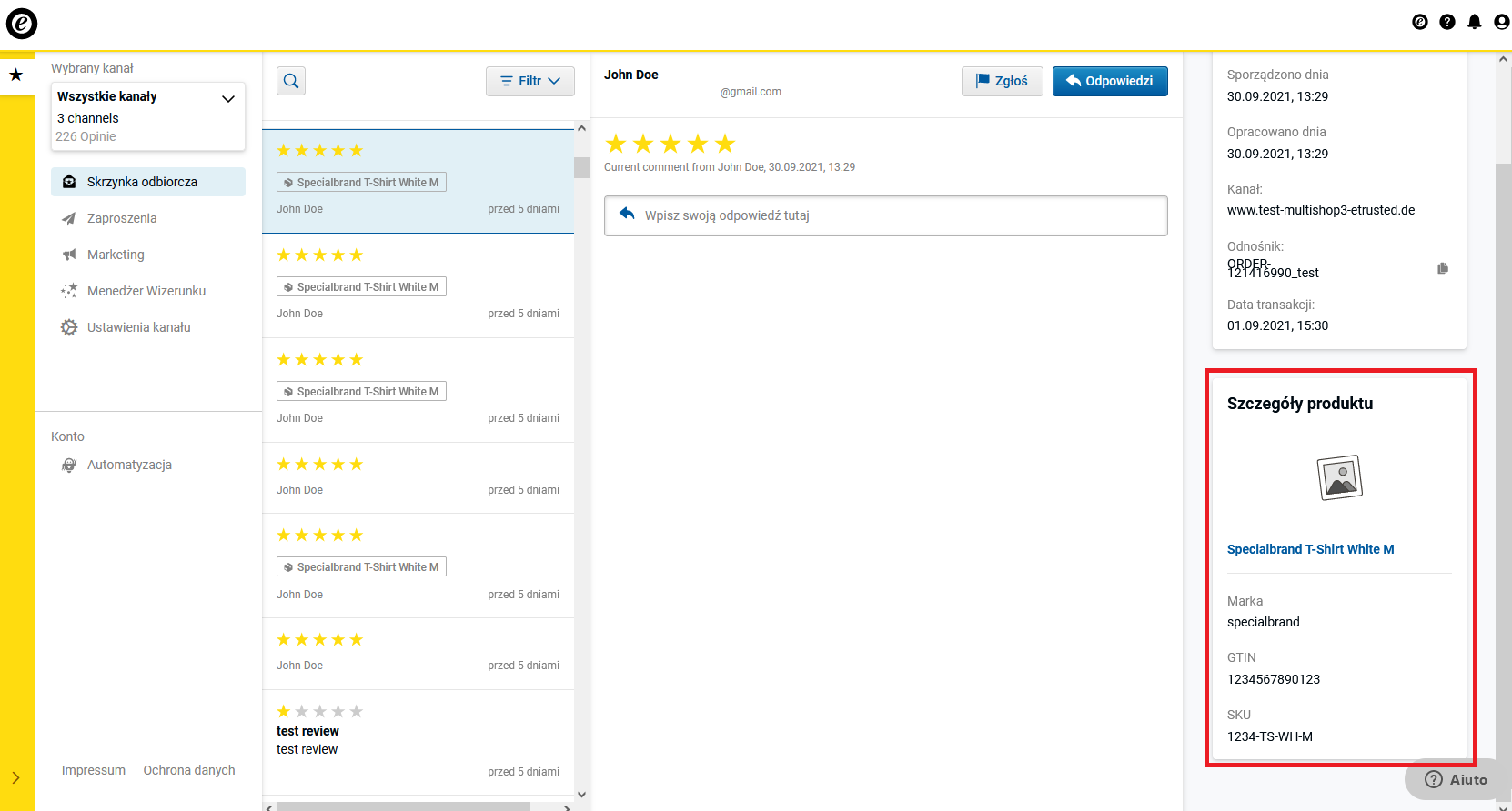The height and width of the screenshot is (811, 1512).
Task: Open Automatyzacja under Konto
Action: point(129,465)
